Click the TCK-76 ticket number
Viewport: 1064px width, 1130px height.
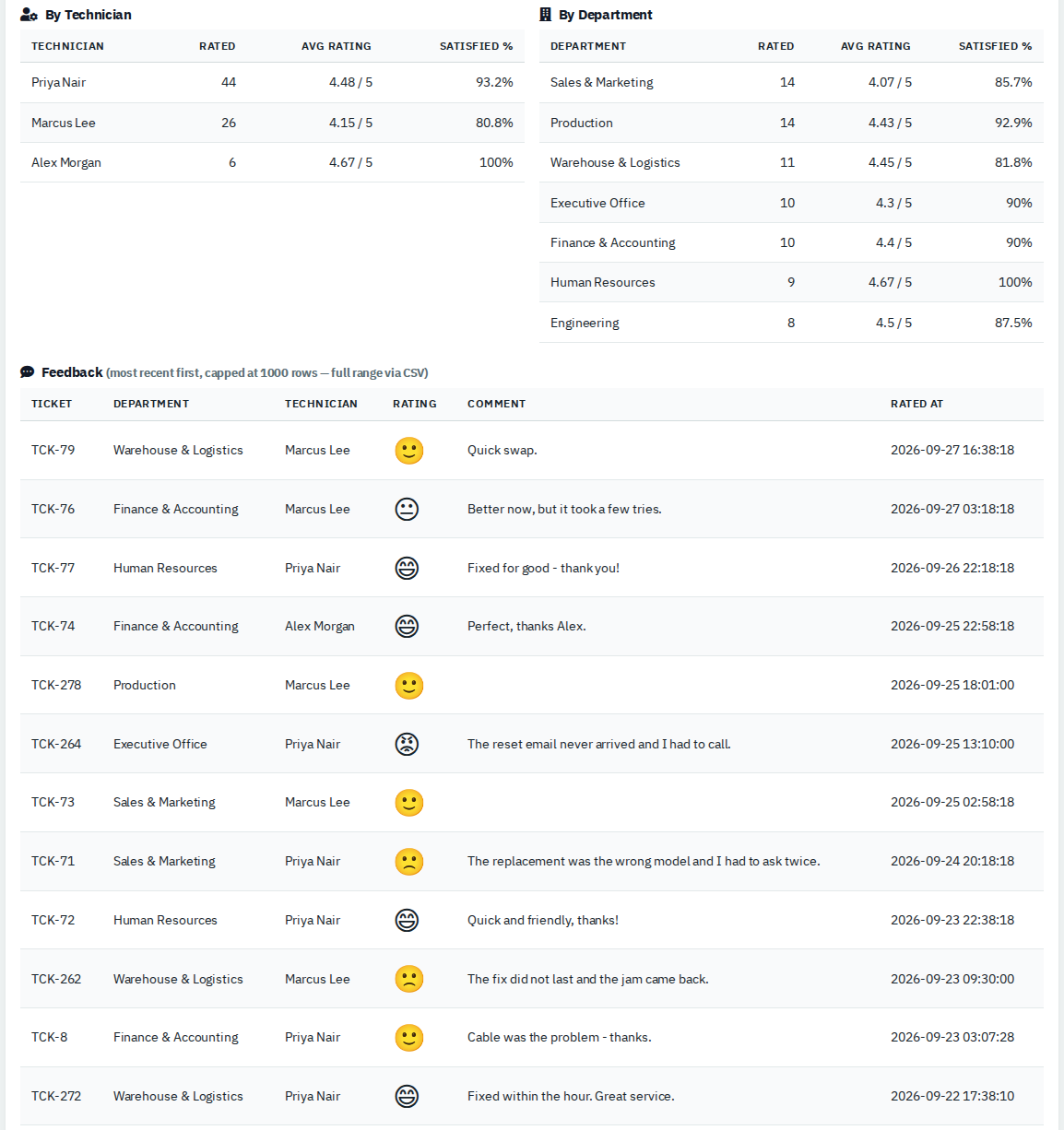click(x=53, y=509)
